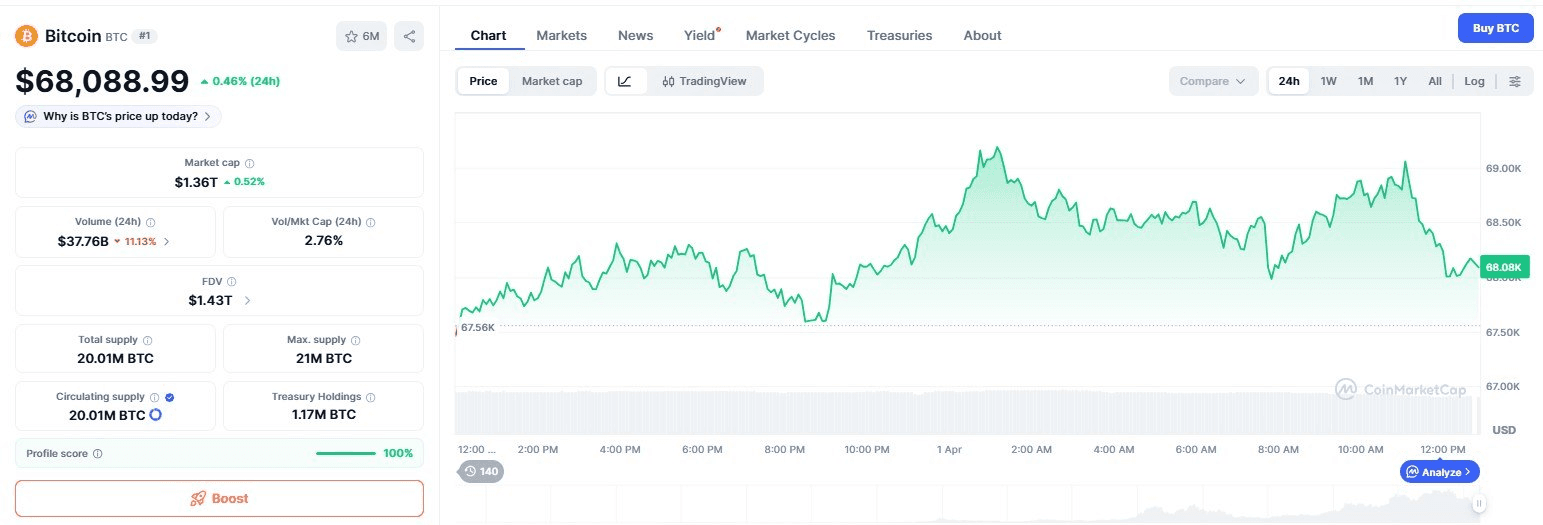Click the chart range slider handle
The image size is (1543, 525).
point(1478,503)
